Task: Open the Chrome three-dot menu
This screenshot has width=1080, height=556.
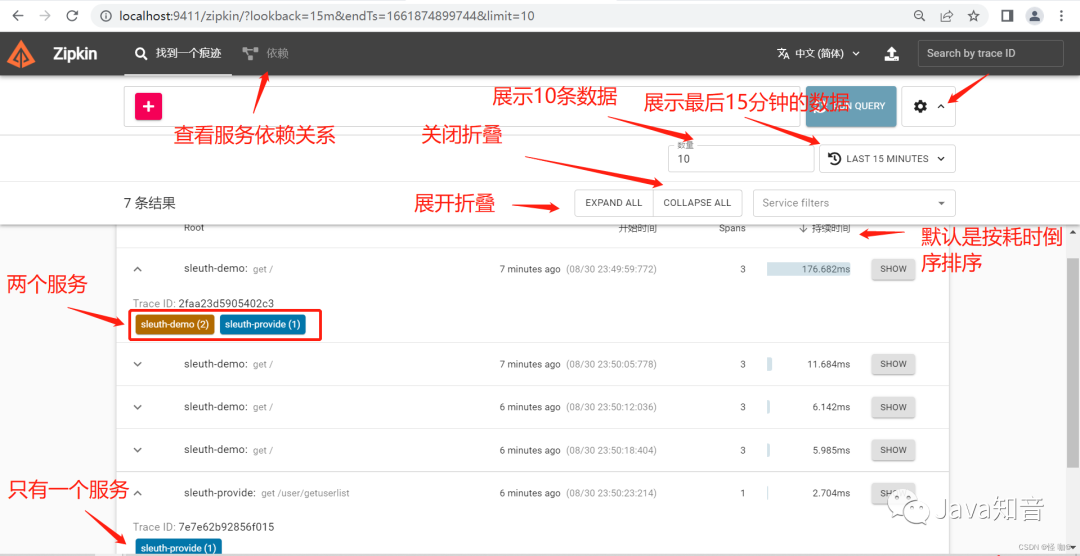Action: pos(1061,16)
